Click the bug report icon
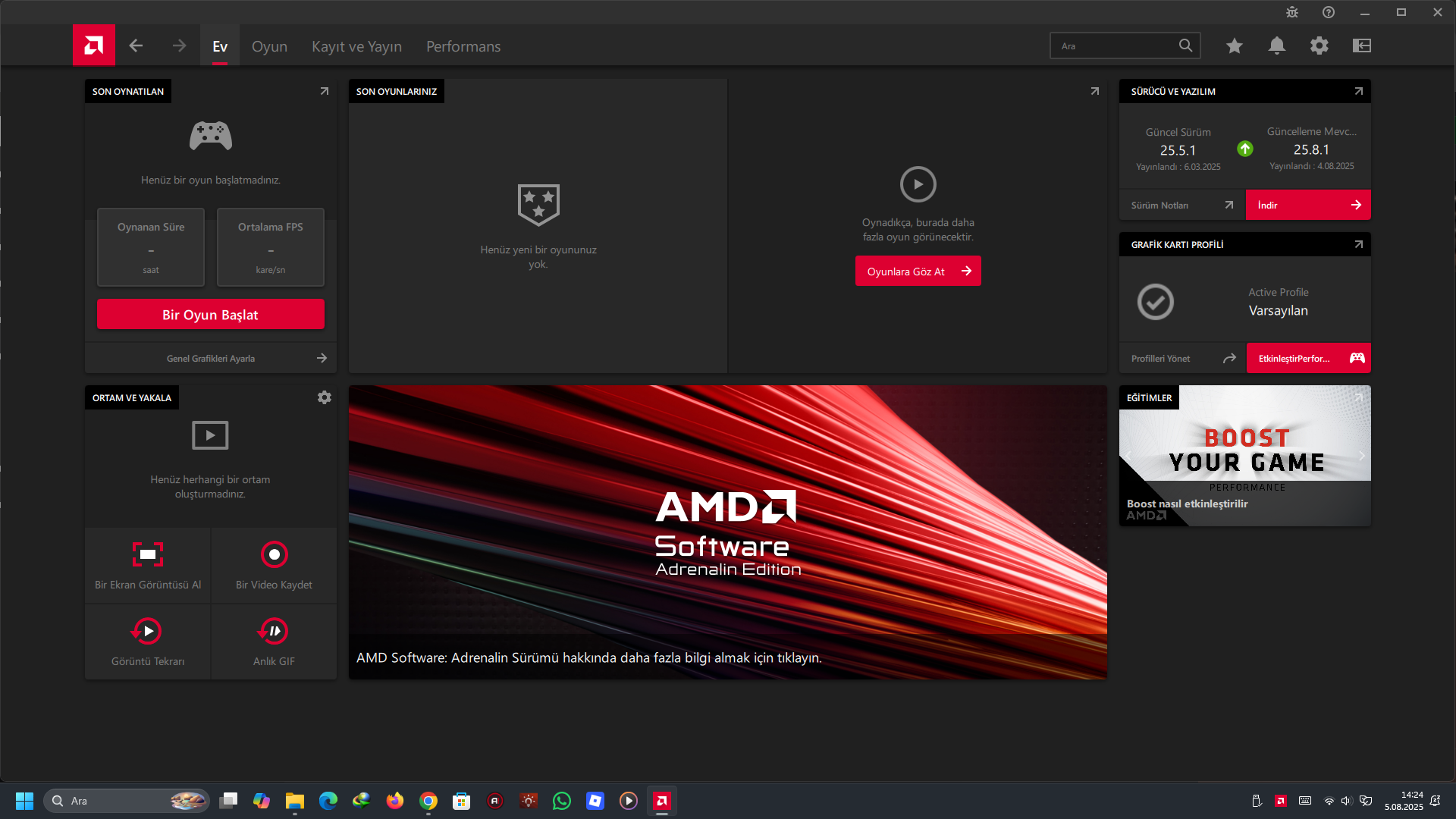1456x819 pixels. click(1292, 12)
